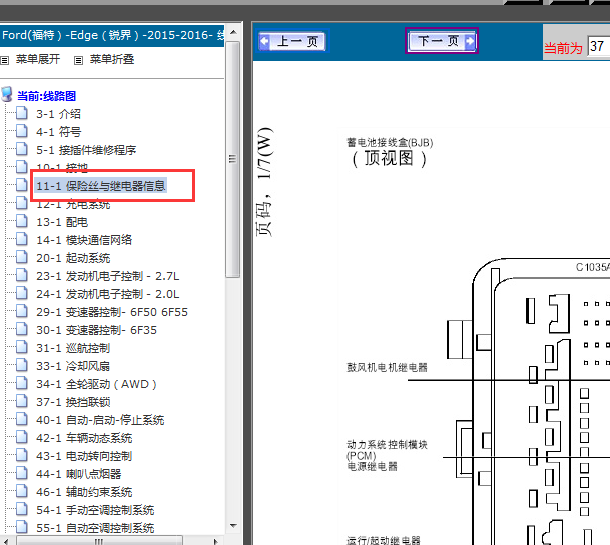Click the page icon beside 23-1 发动机电子控制
Screen dimensions: 610x545
[x=22, y=275]
